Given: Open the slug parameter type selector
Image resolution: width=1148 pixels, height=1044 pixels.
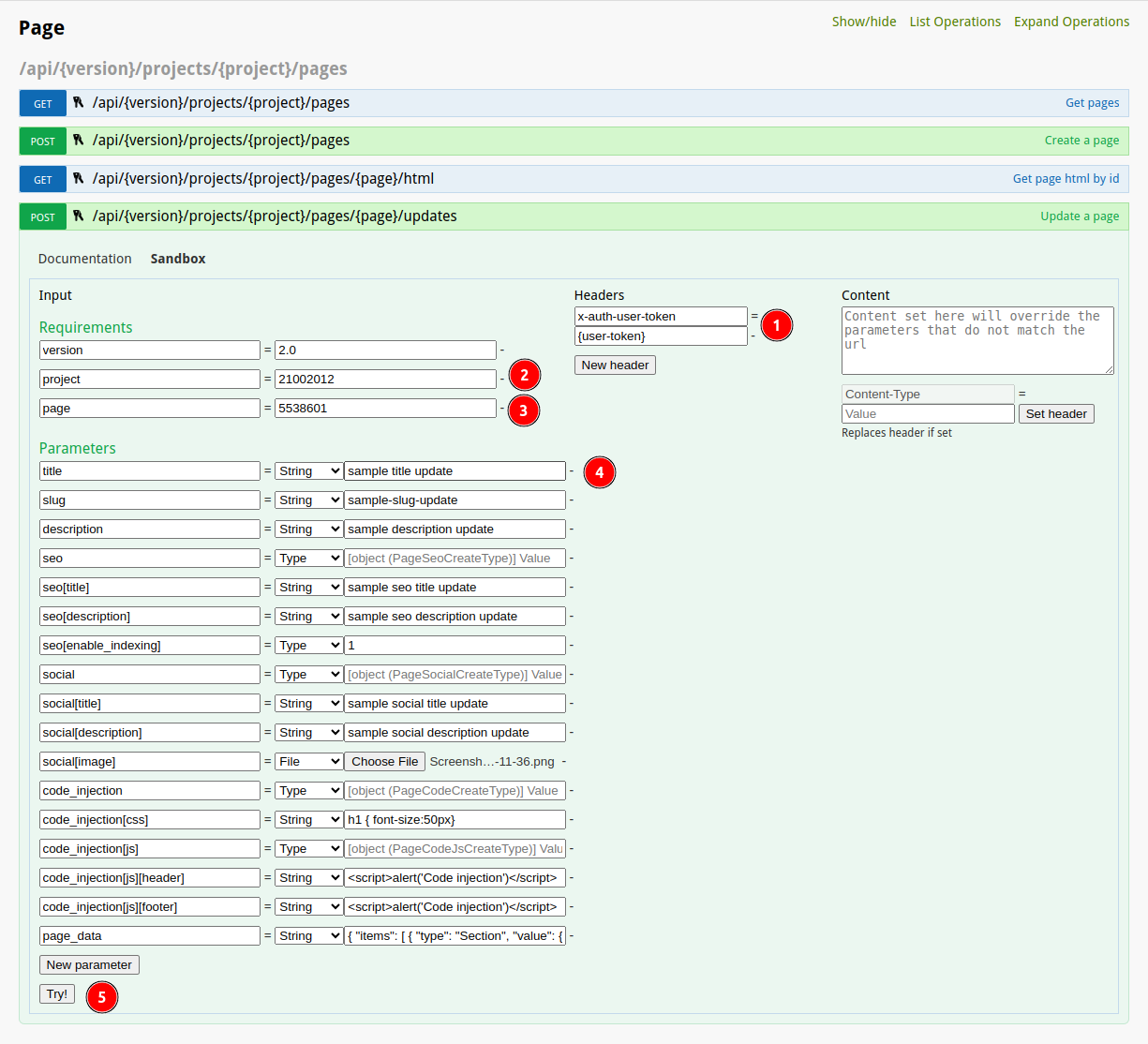Looking at the screenshot, I should (308, 500).
